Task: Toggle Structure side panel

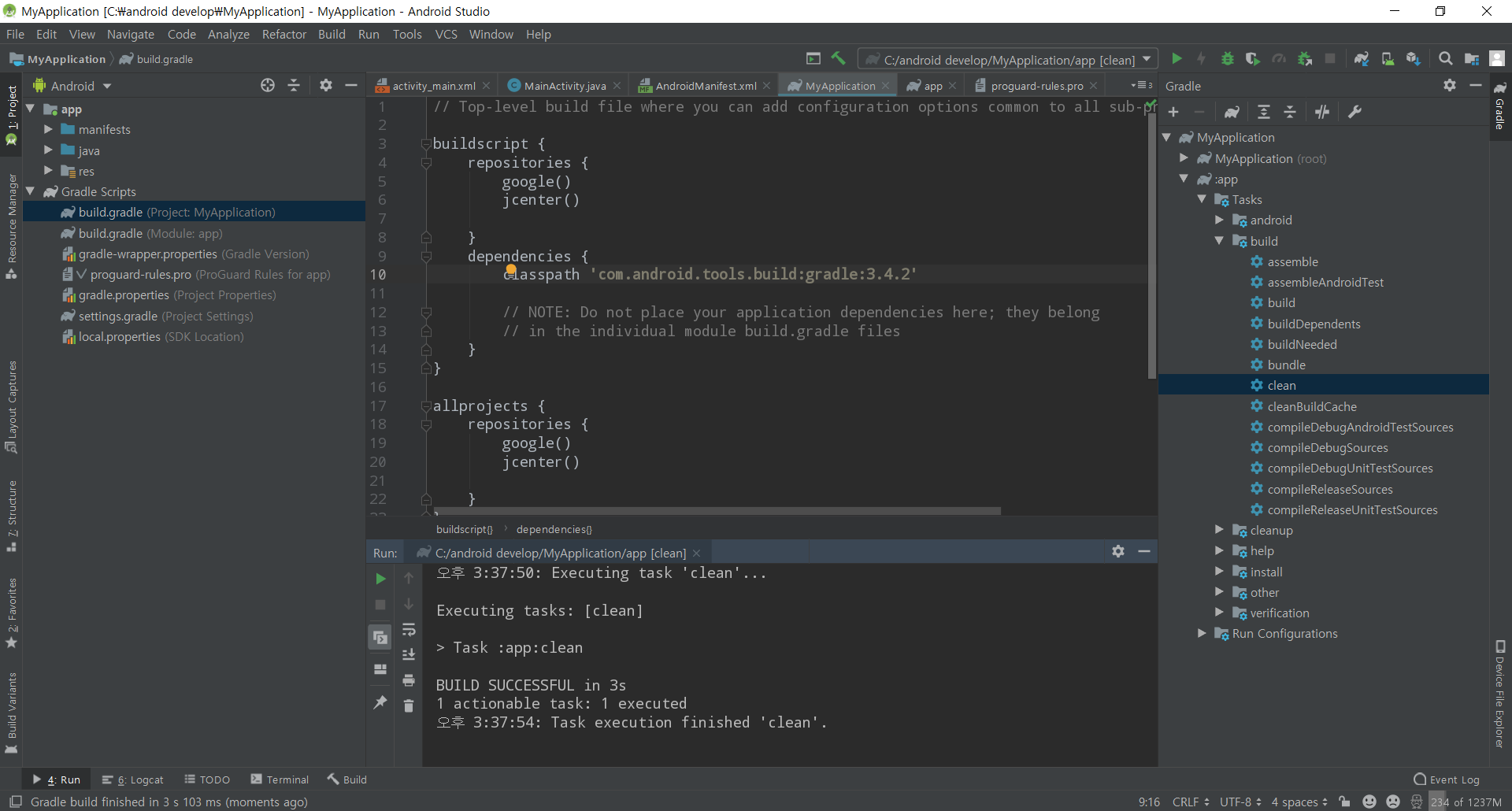Action: 12,516
